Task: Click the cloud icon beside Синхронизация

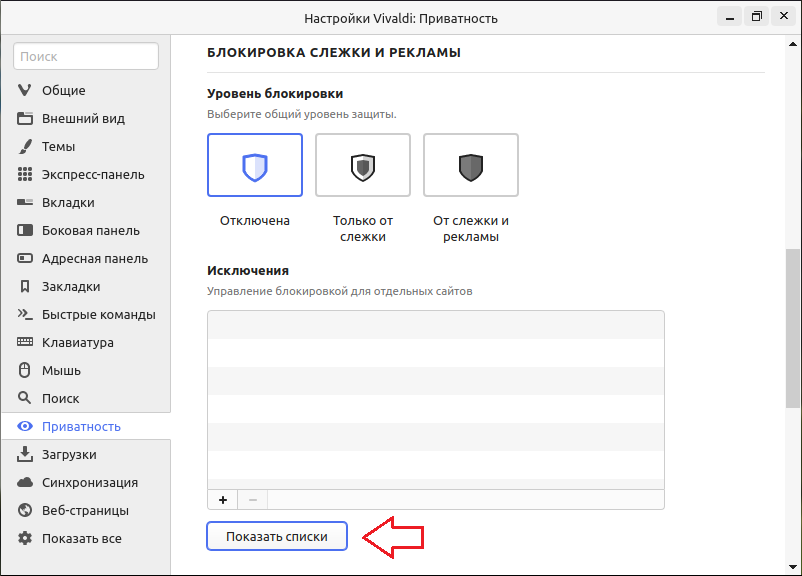Action: (25, 482)
